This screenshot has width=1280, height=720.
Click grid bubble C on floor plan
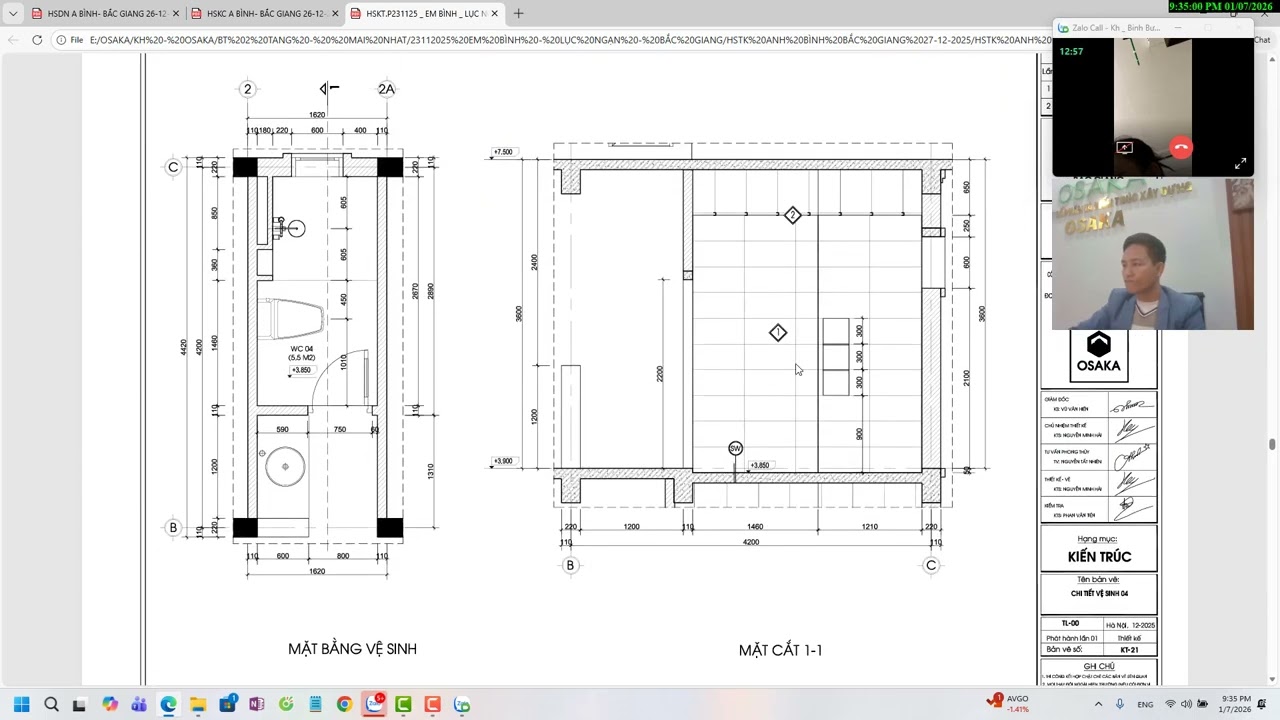173,167
